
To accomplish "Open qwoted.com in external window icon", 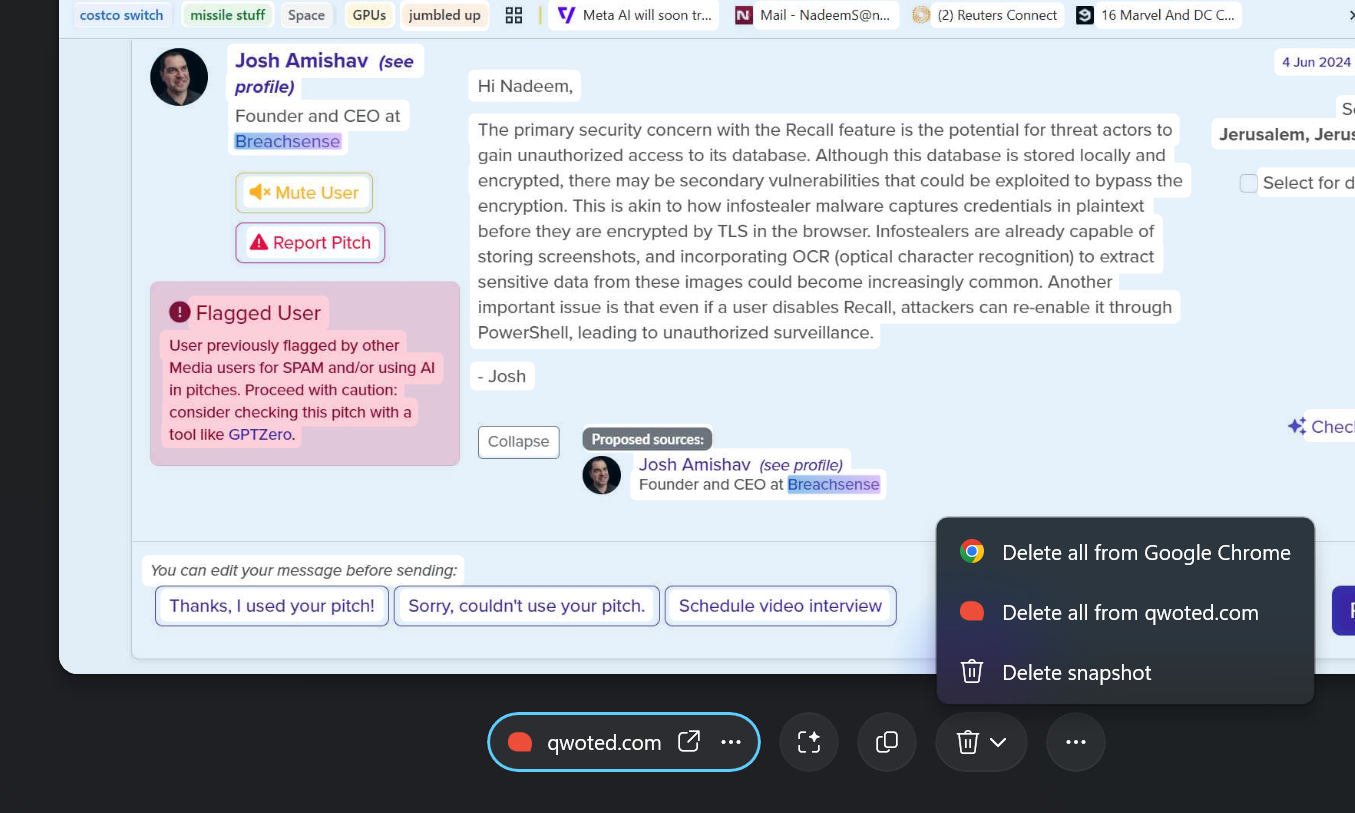I will [689, 742].
